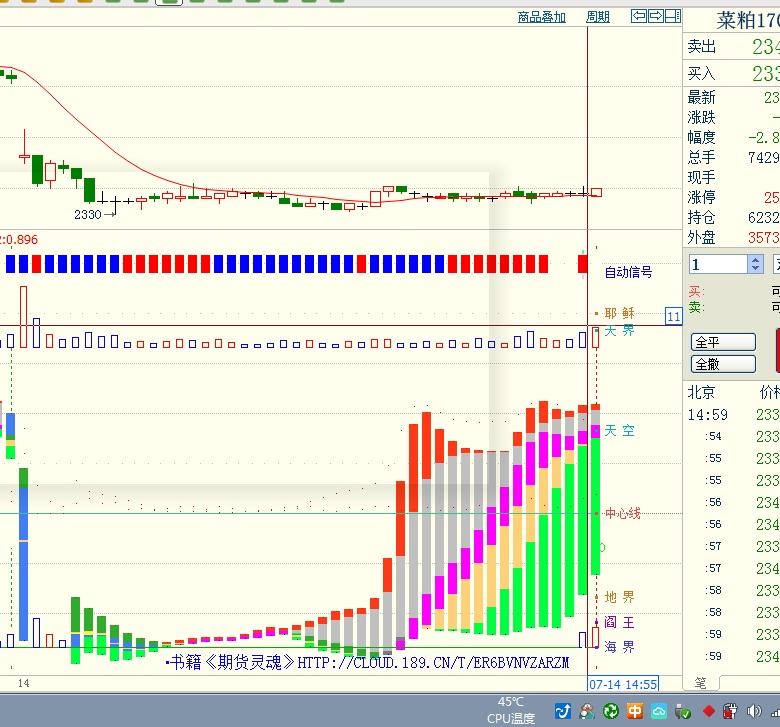Decrease order quantity with spinner down arrow
Screen dimensions: 780x727
coord(755,269)
